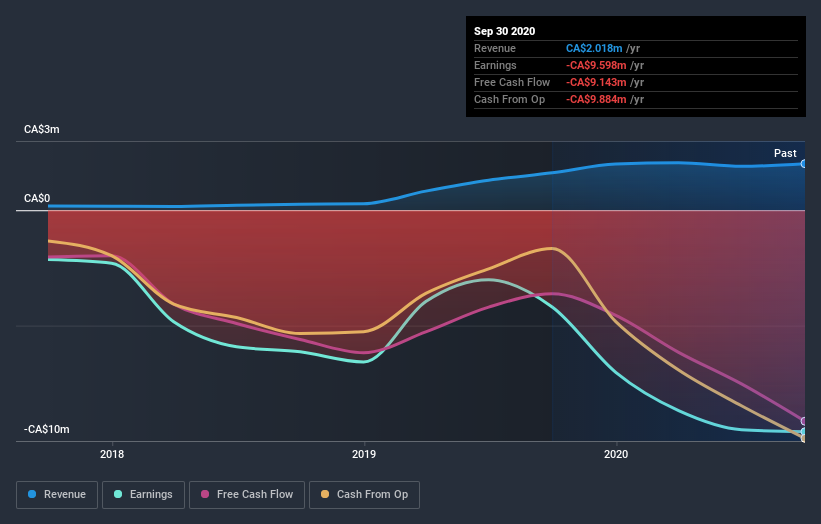Image resolution: width=821 pixels, height=524 pixels.
Task: Click the CA$0 y-axis label
Action: point(37,198)
